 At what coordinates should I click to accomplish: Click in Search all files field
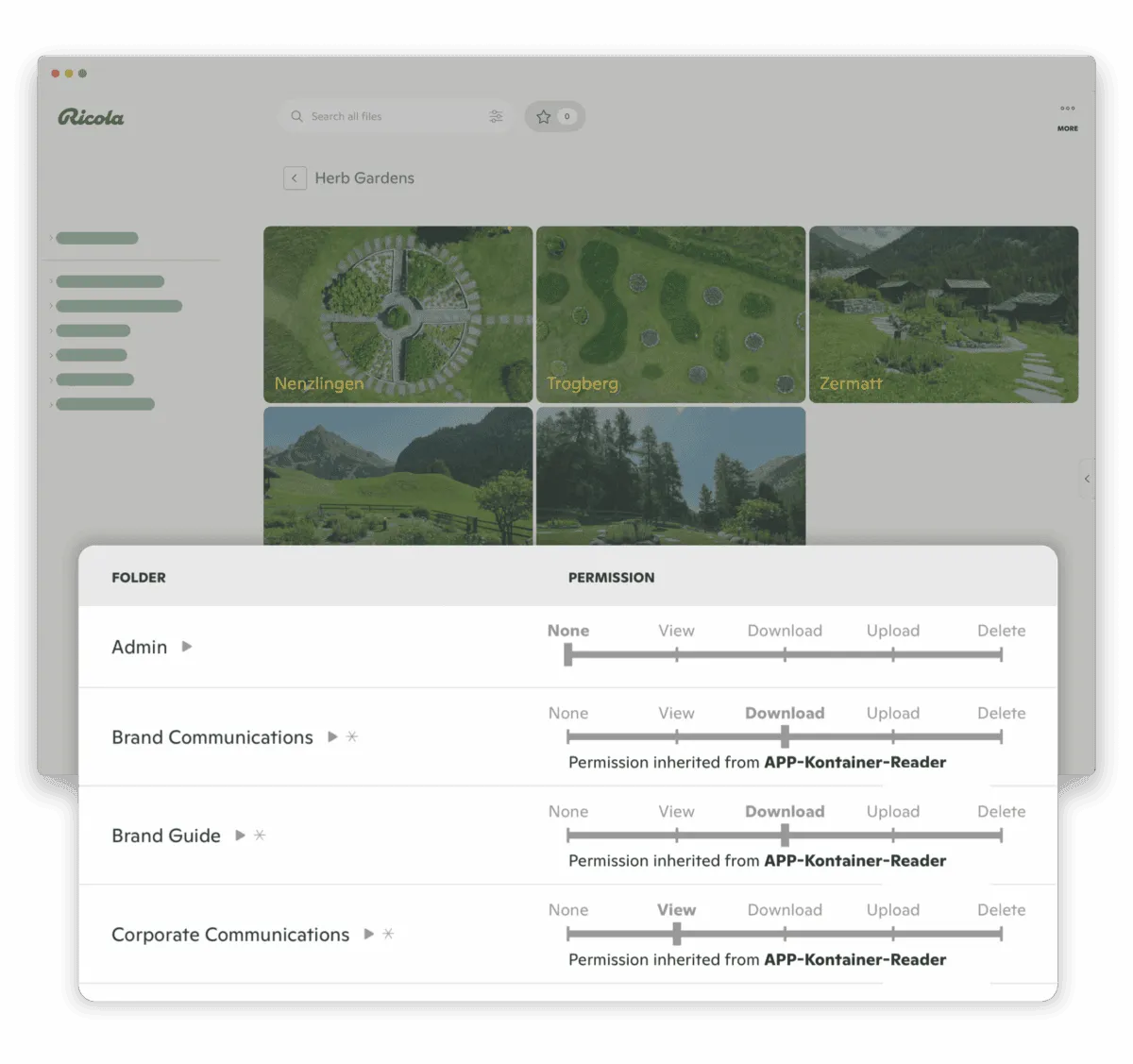coord(397,116)
